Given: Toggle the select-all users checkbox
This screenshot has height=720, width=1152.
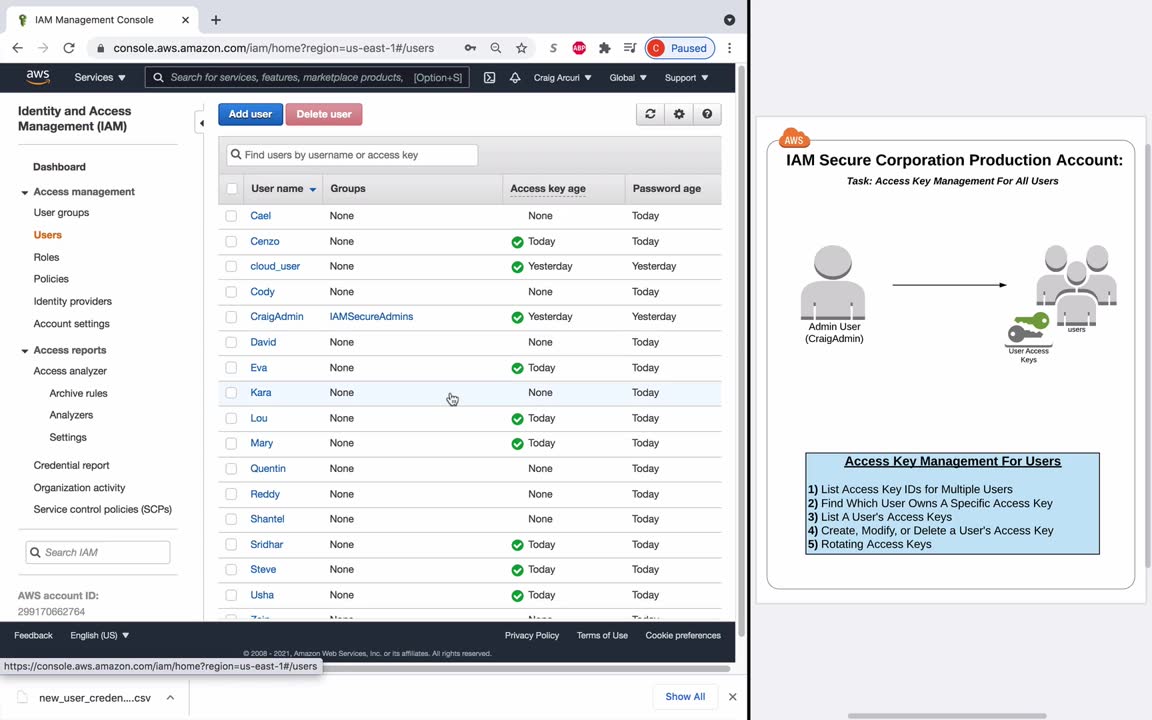Looking at the screenshot, I should 232,189.
